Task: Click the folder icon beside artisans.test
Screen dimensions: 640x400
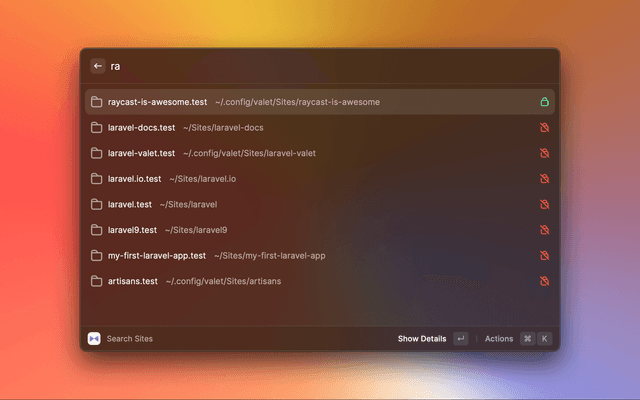Action: 97,281
